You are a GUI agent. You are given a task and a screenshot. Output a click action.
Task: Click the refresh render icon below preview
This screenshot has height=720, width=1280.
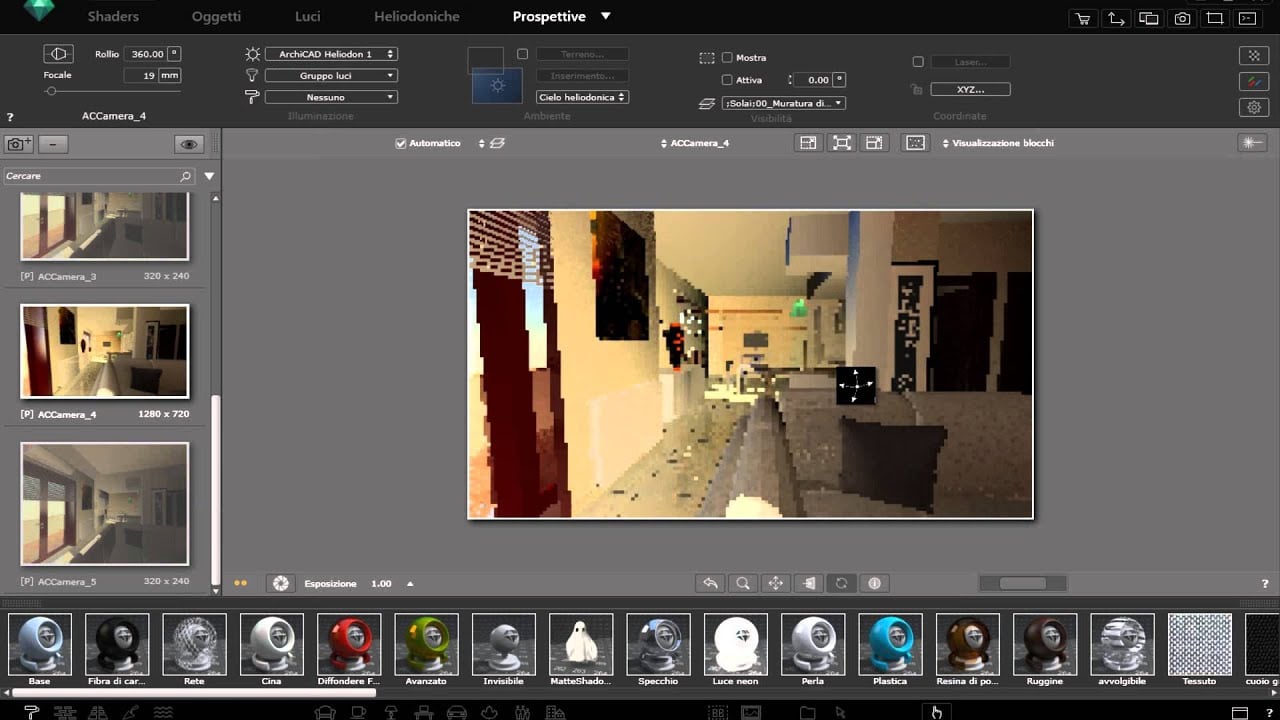[841, 583]
